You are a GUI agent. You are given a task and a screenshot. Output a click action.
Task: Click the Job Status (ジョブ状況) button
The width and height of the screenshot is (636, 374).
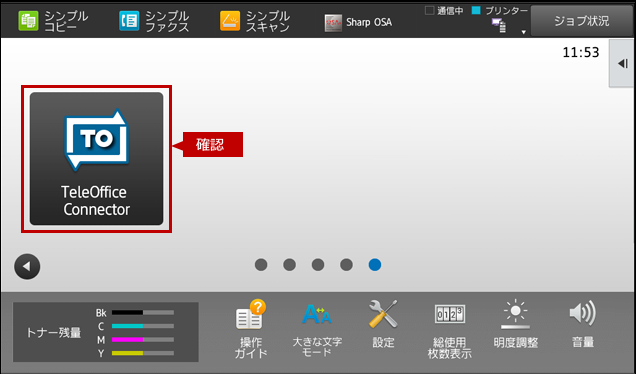tap(582, 21)
